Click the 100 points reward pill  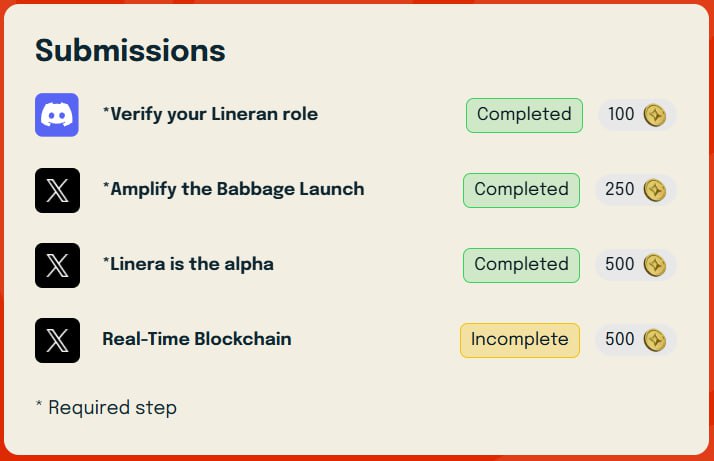click(x=637, y=115)
